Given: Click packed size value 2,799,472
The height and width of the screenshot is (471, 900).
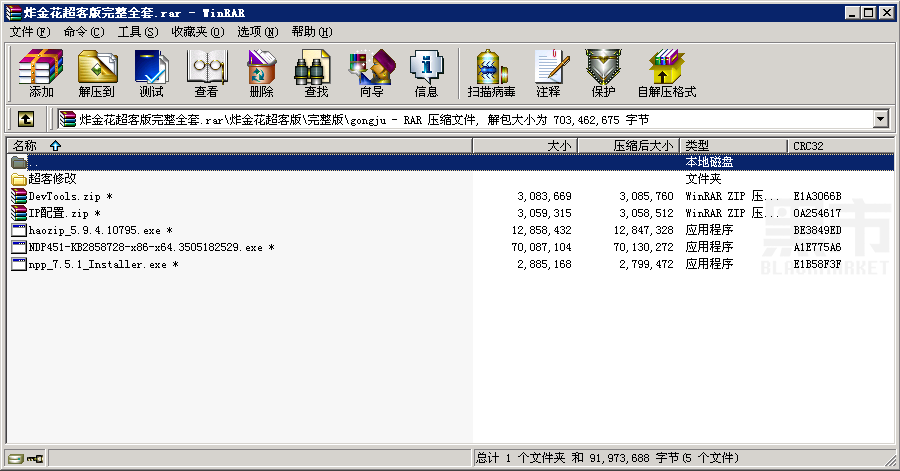Looking at the screenshot, I should pos(646,264).
